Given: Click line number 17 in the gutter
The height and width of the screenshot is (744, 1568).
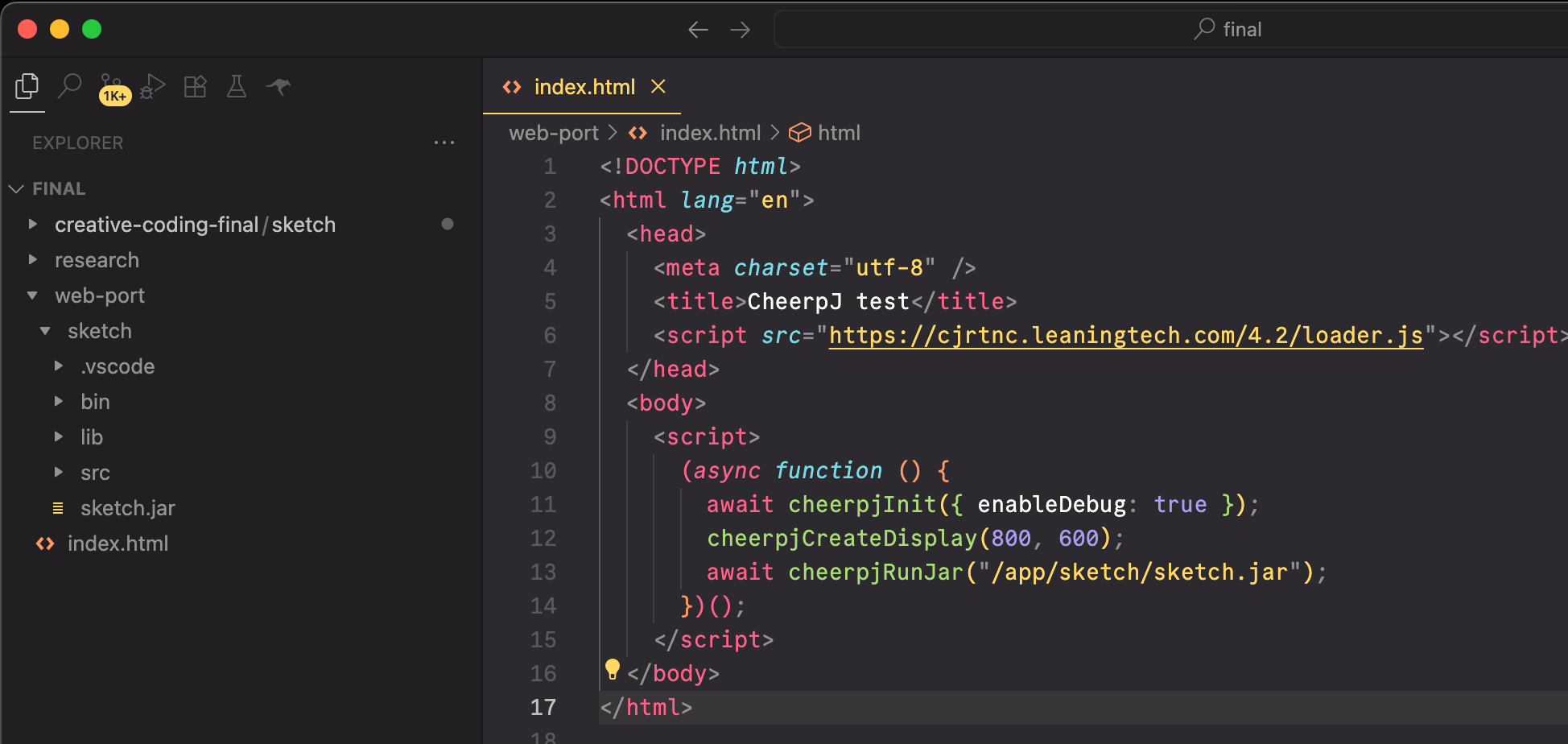Looking at the screenshot, I should [x=543, y=707].
